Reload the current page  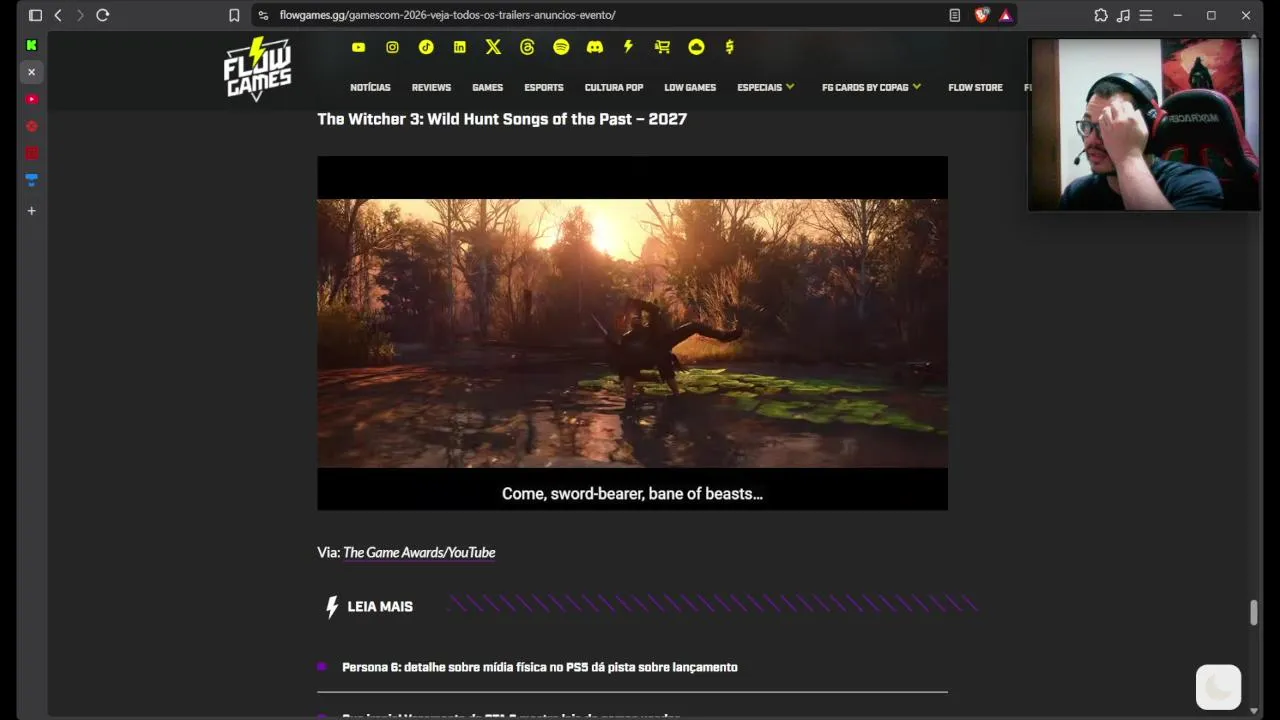pyautogui.click(x=102, y=15)
